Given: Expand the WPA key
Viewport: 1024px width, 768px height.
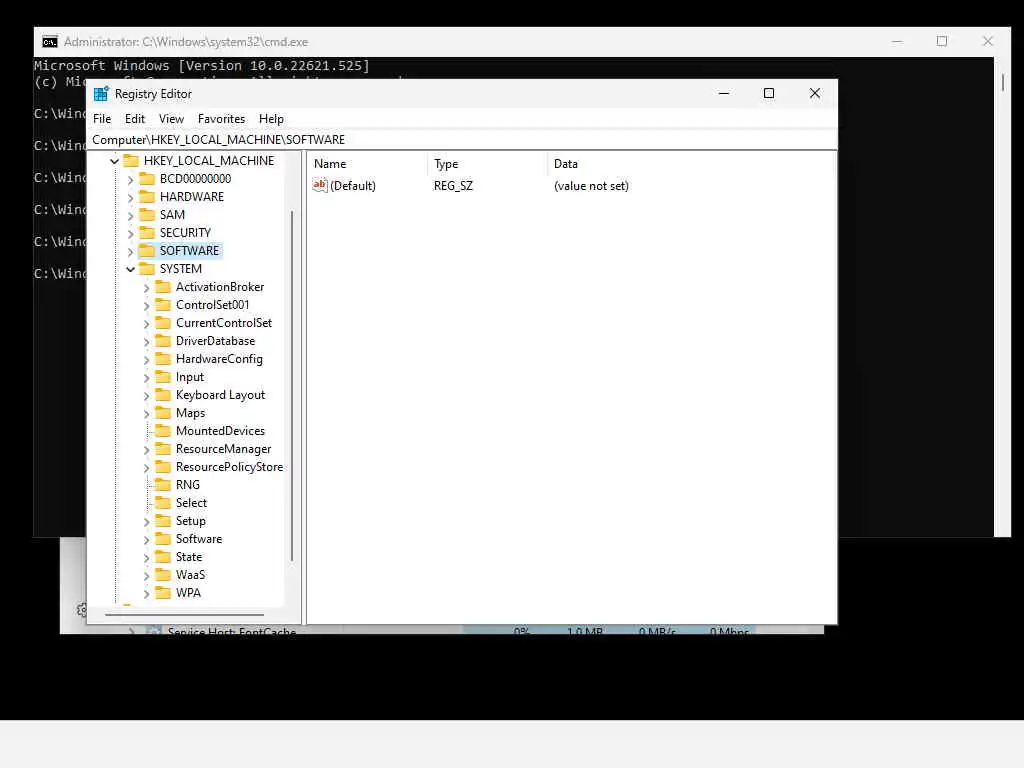Looking at the screenshot, I should pos(146,593).
